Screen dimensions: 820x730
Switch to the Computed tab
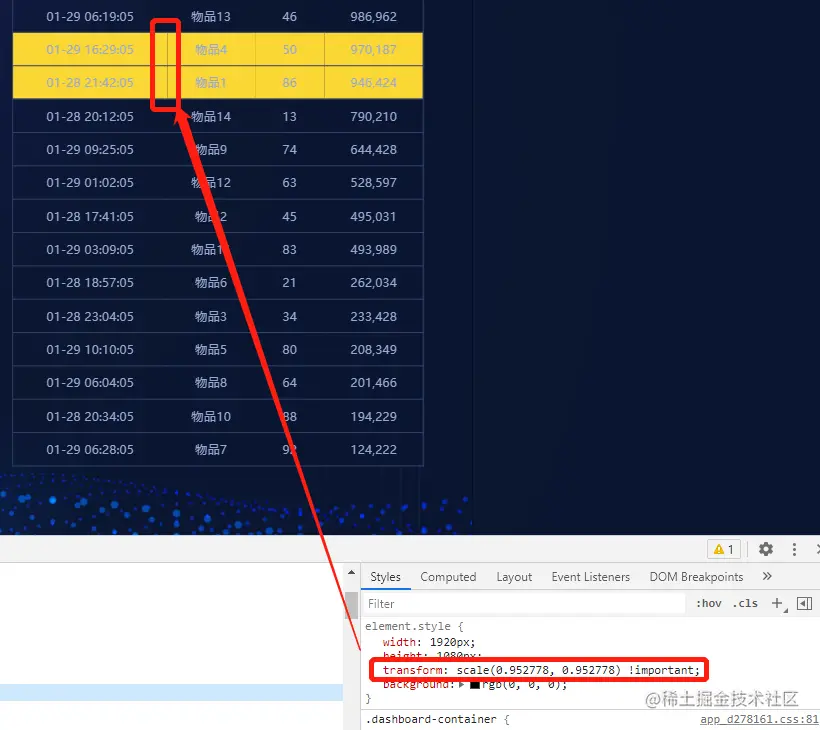tap(448, 577)
